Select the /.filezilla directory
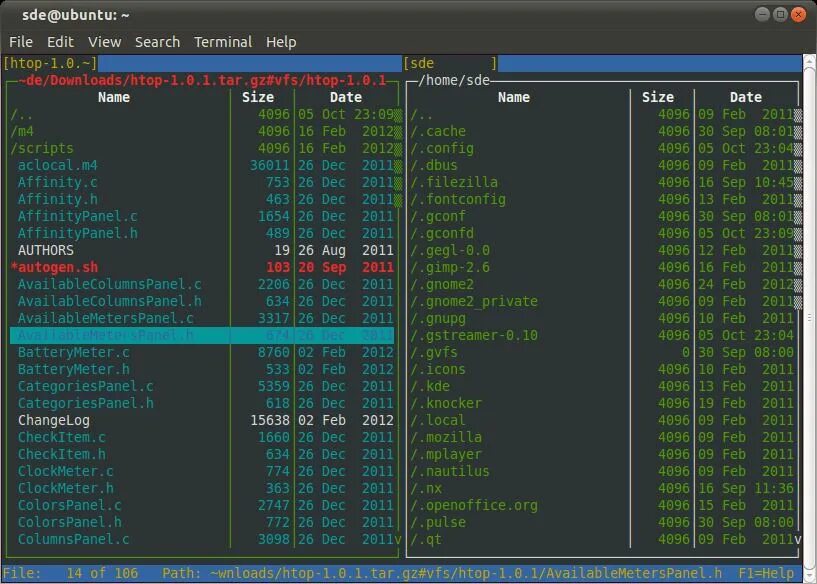This screenshot has width=817, height=584. pos(602,182)
